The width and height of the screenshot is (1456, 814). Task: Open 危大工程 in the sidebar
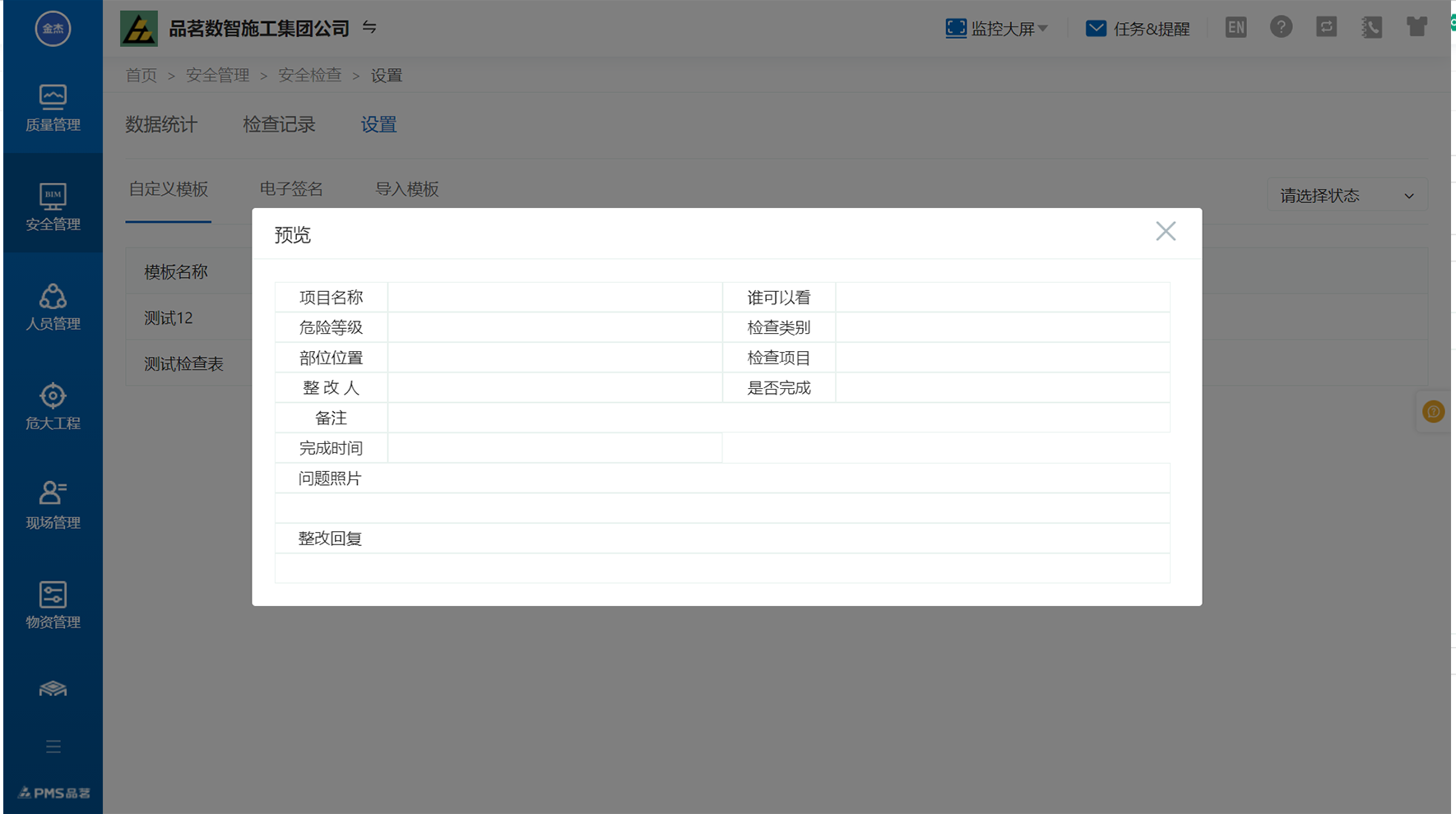[x=53, y=407]
